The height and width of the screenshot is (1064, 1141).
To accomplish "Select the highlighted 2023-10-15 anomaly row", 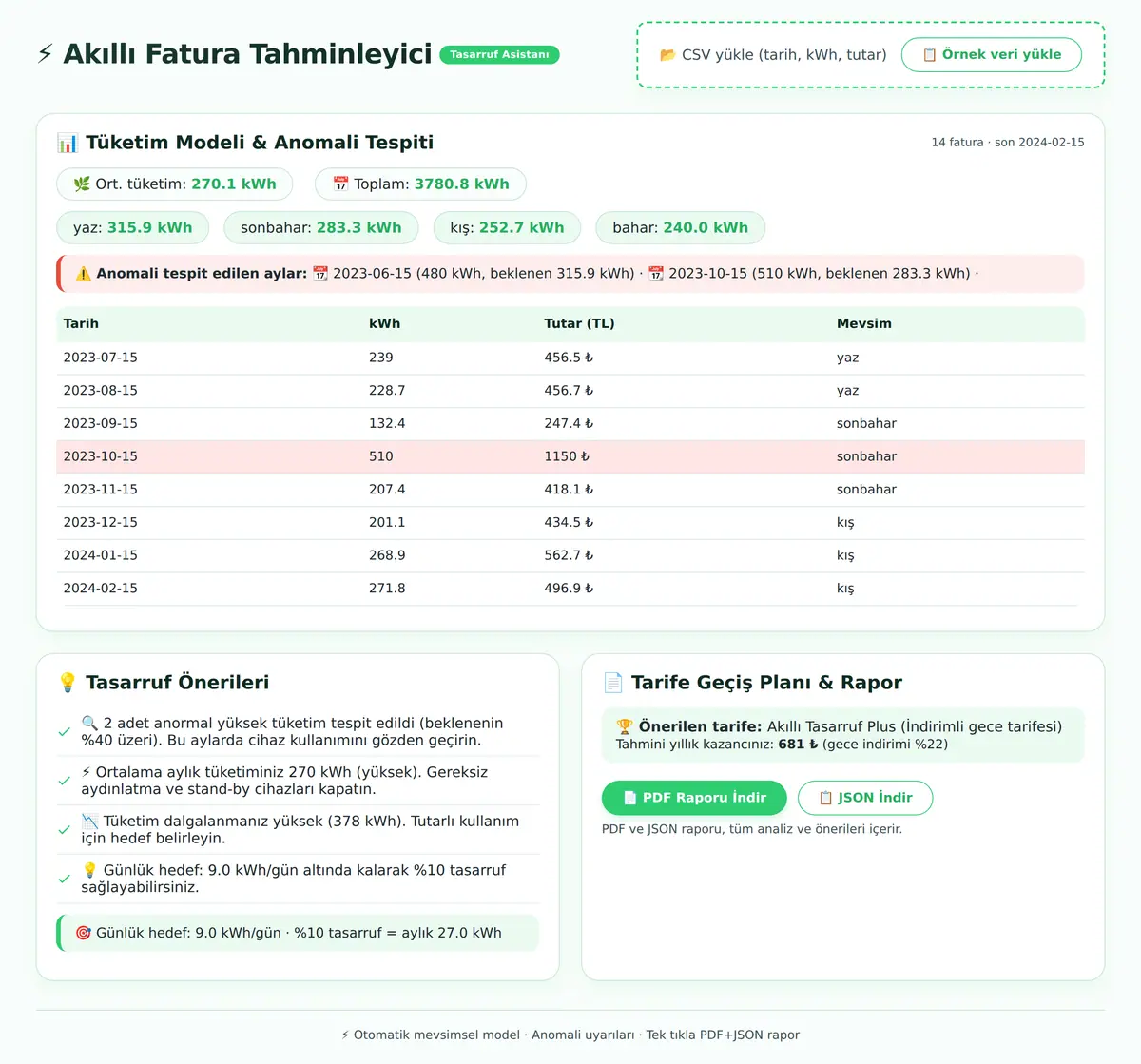I will click(570, 456).
